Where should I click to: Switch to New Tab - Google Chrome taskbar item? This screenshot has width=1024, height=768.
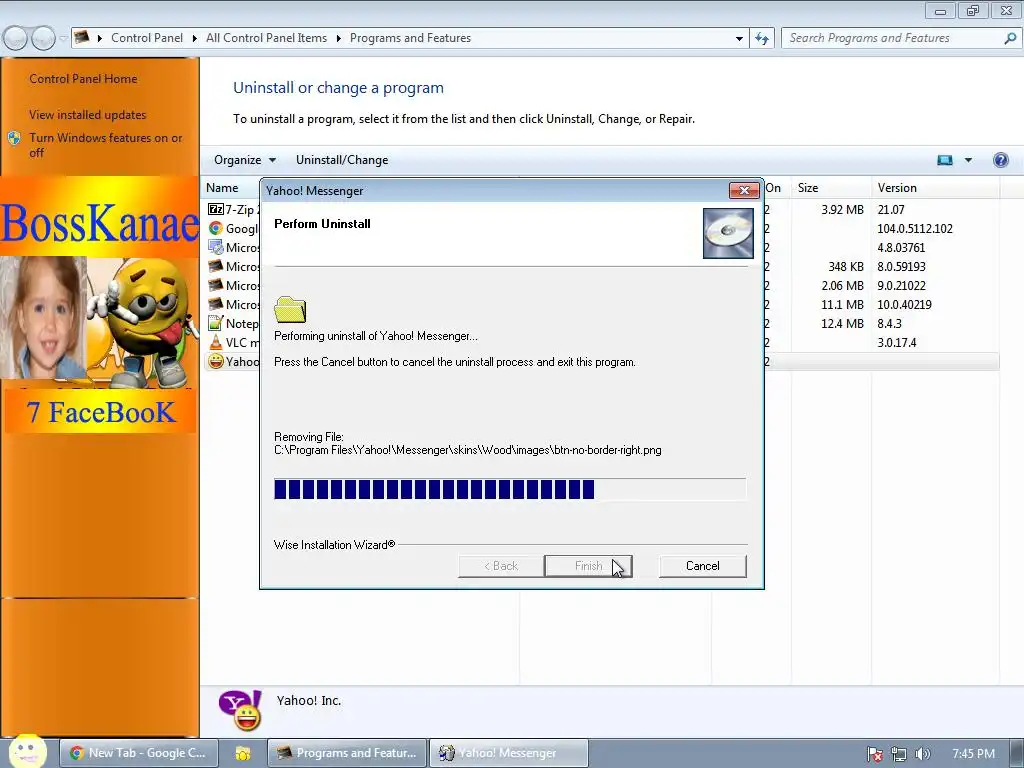point(138,753)
